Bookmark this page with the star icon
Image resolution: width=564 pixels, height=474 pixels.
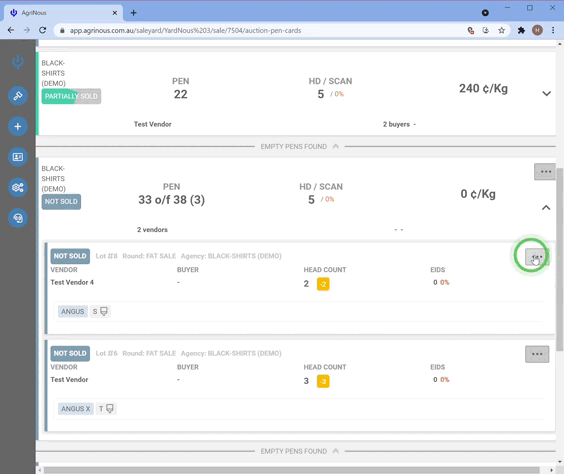click(501, 31)
